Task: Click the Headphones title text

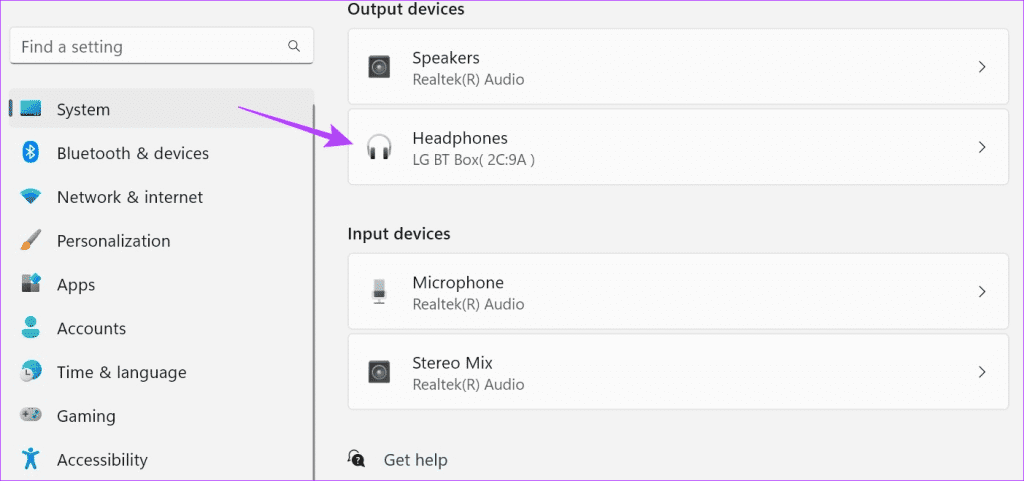Action: pos(460,138)
